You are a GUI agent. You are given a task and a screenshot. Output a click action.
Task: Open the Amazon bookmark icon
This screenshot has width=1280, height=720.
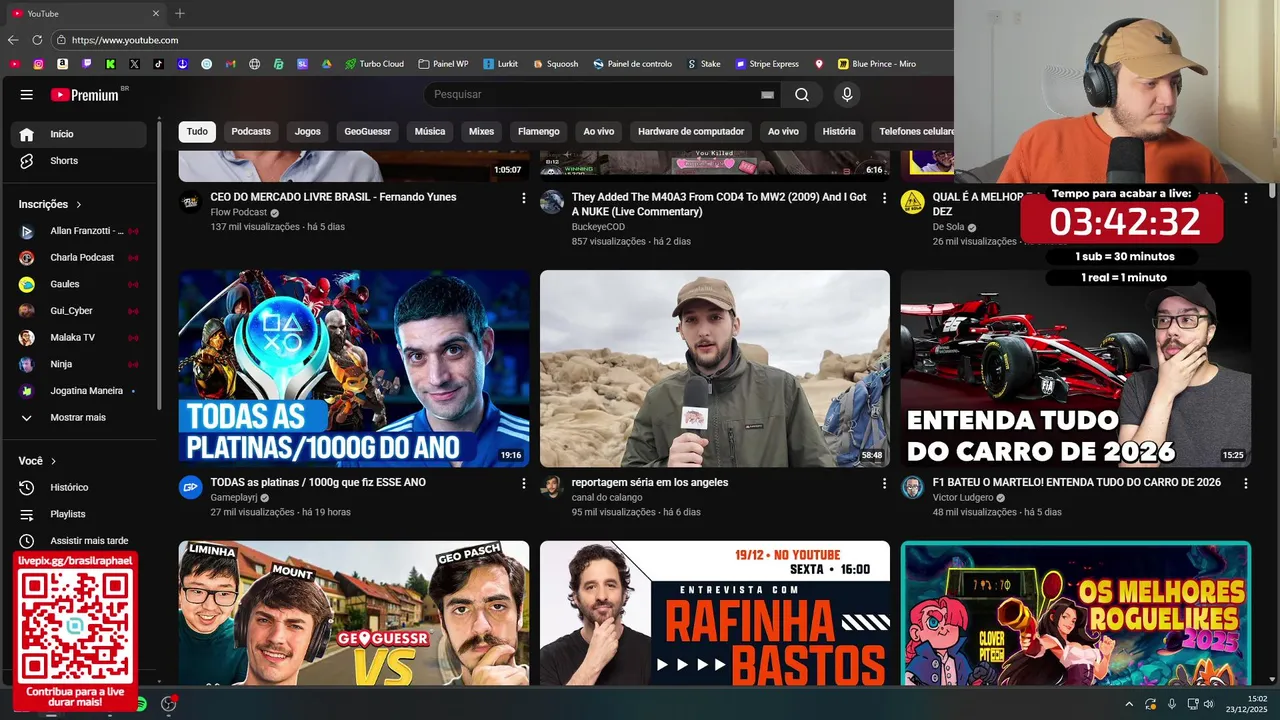click(63, 64)
